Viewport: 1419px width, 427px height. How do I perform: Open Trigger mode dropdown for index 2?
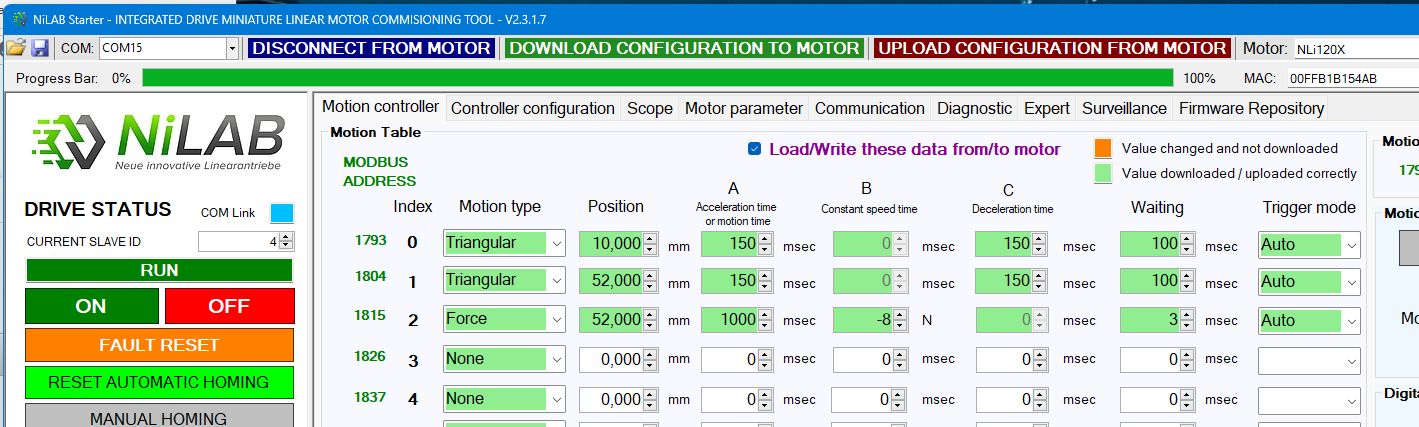[1349, 321]
